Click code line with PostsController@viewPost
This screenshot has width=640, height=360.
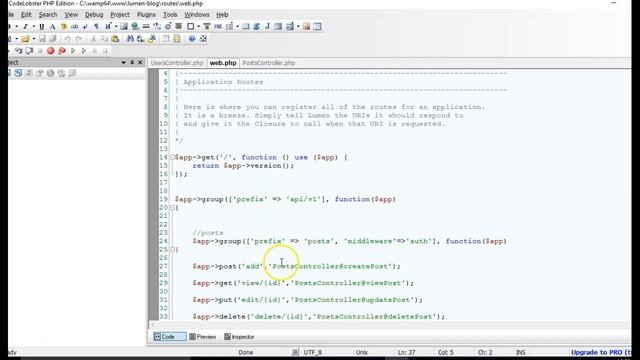tap(303, 283)
